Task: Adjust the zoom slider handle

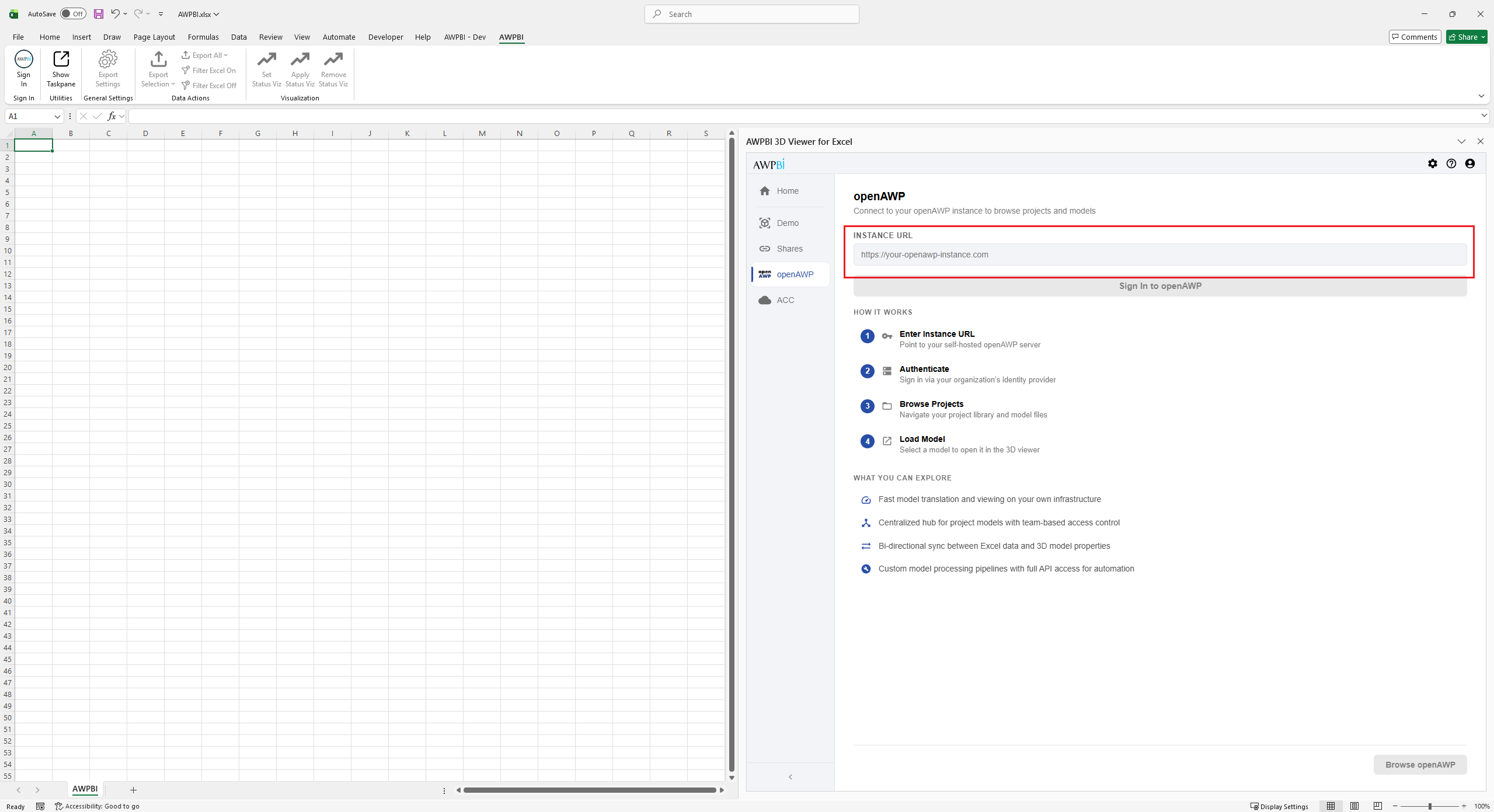Action: coord(1430,806)
